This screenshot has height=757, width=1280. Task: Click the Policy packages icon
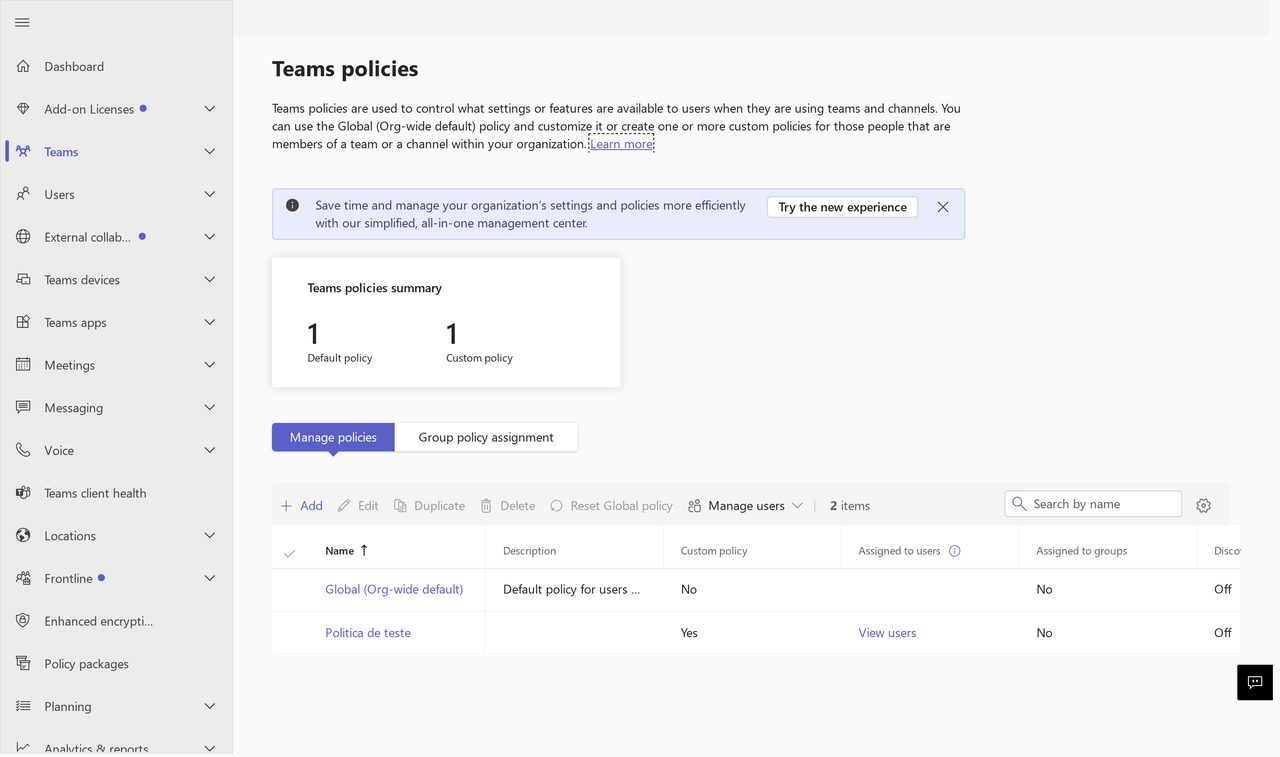(x=23, y=664)
